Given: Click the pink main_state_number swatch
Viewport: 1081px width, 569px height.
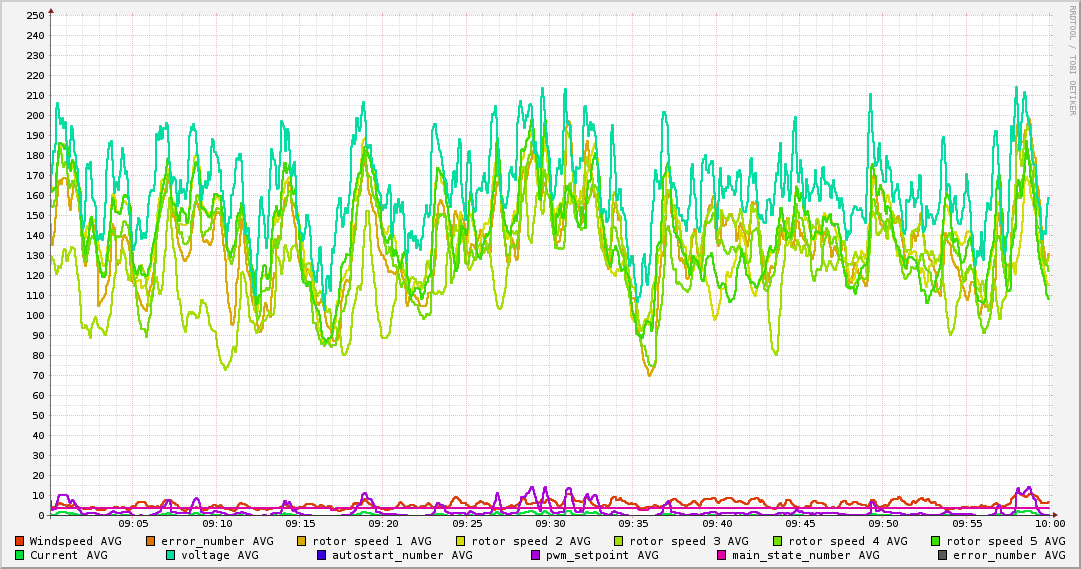Looking at the screenshot, I should pyautogui.click(x=721, y=555).
